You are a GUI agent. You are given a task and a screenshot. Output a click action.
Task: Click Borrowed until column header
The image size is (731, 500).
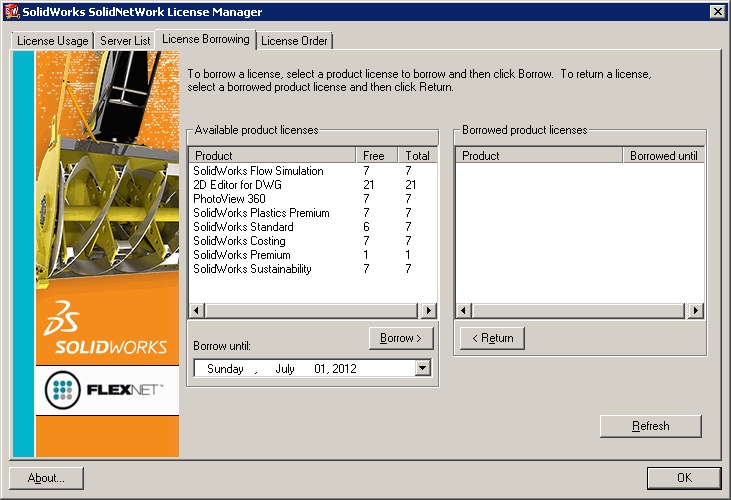coord(663,155)
